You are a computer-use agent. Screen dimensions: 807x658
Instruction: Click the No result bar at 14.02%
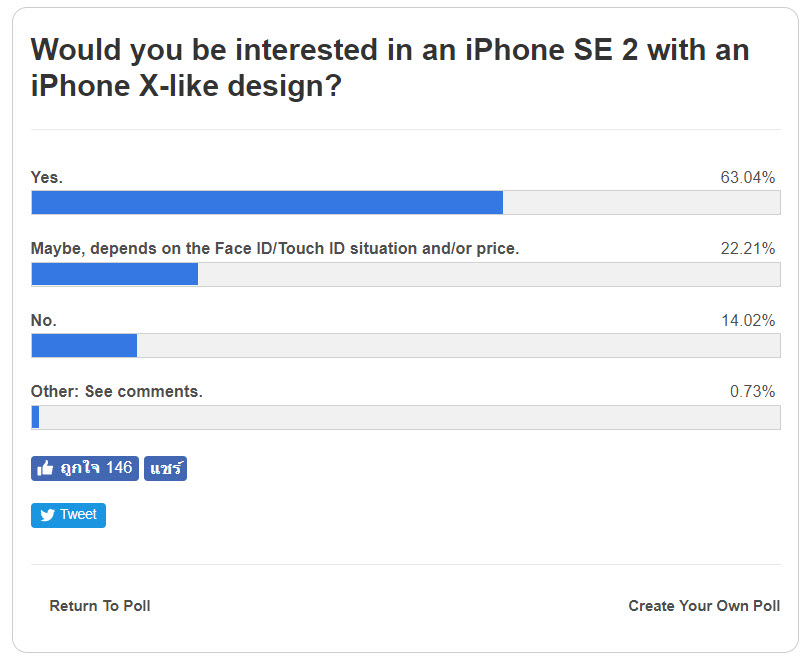[84, 345]
